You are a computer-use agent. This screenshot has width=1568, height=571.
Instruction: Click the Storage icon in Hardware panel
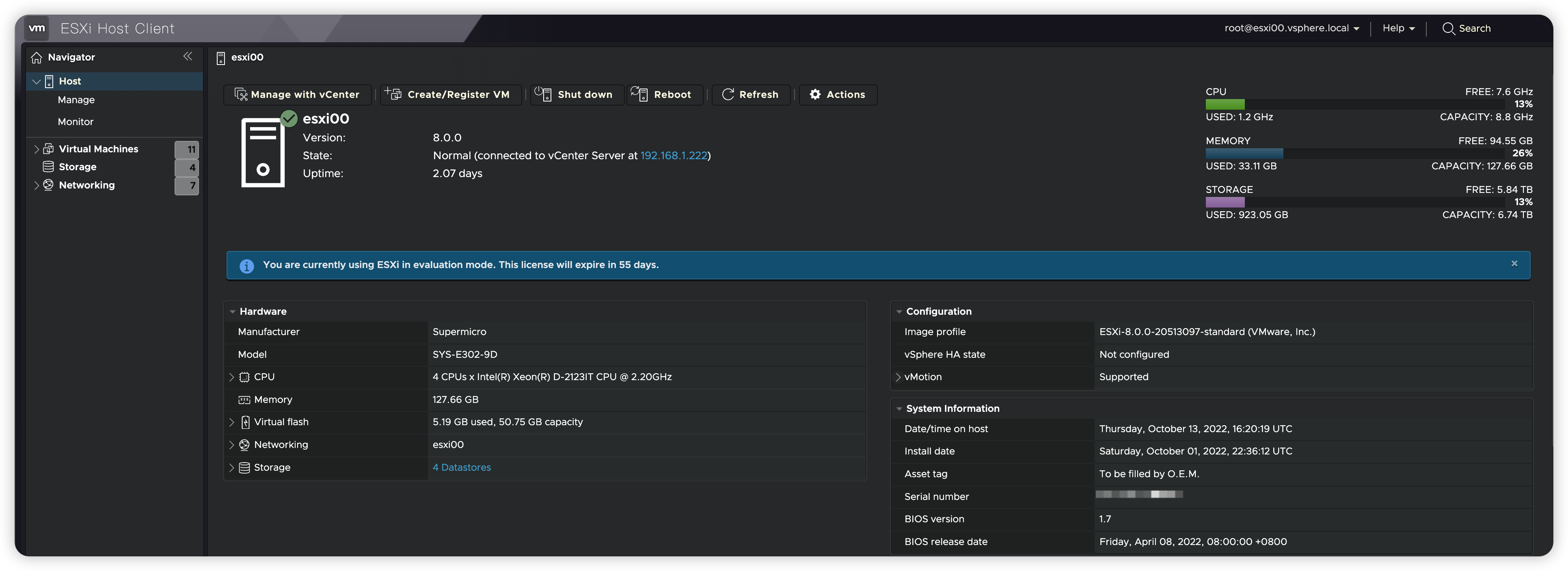tap(245, 467)
